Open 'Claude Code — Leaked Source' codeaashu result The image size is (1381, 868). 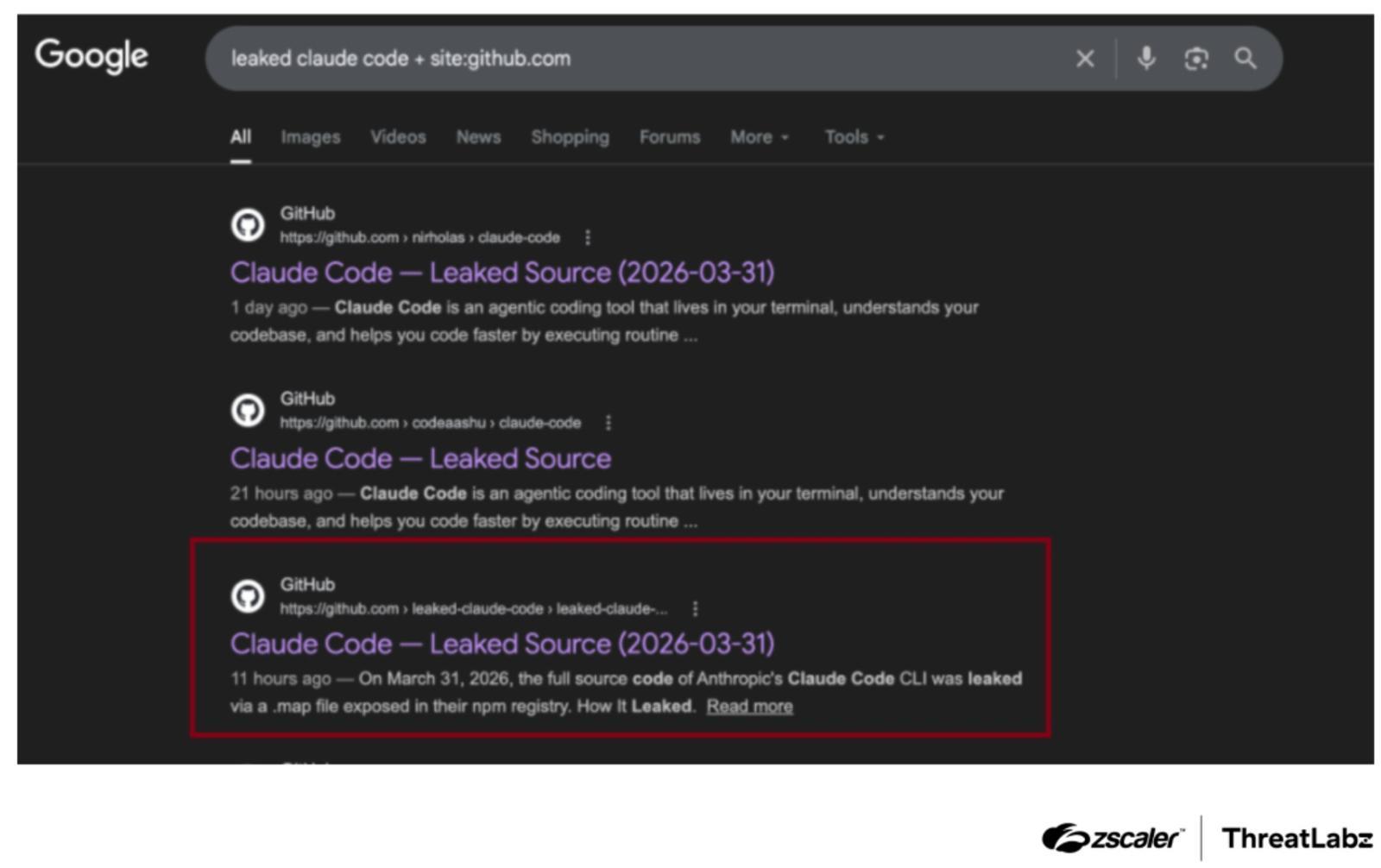point(420,458)
